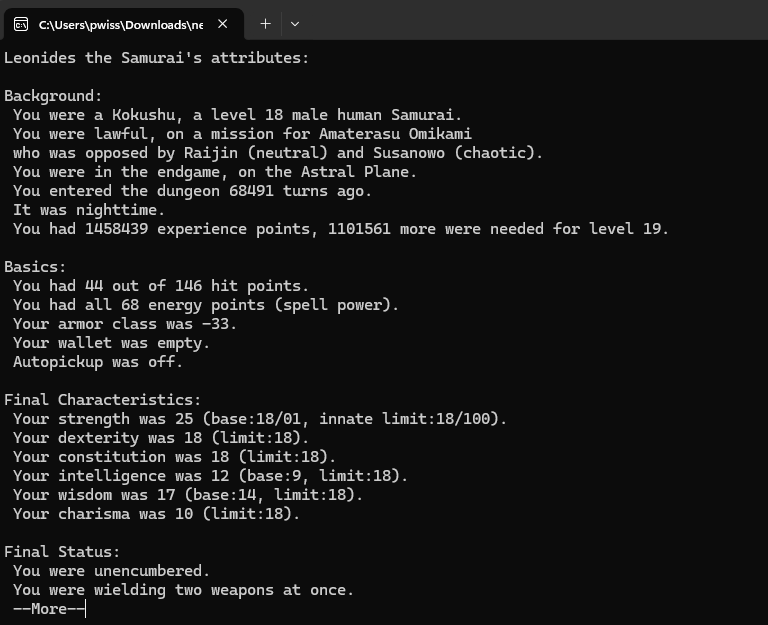The image size is (768, 625).
Task: Click the 'Your armor class was -33' line
Action: (x=125, y=324)
